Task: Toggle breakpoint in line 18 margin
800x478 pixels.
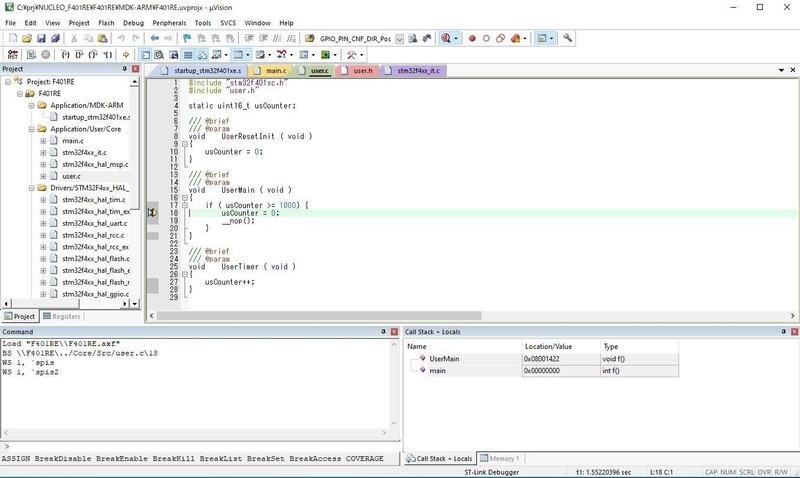Action: [153, 213]
